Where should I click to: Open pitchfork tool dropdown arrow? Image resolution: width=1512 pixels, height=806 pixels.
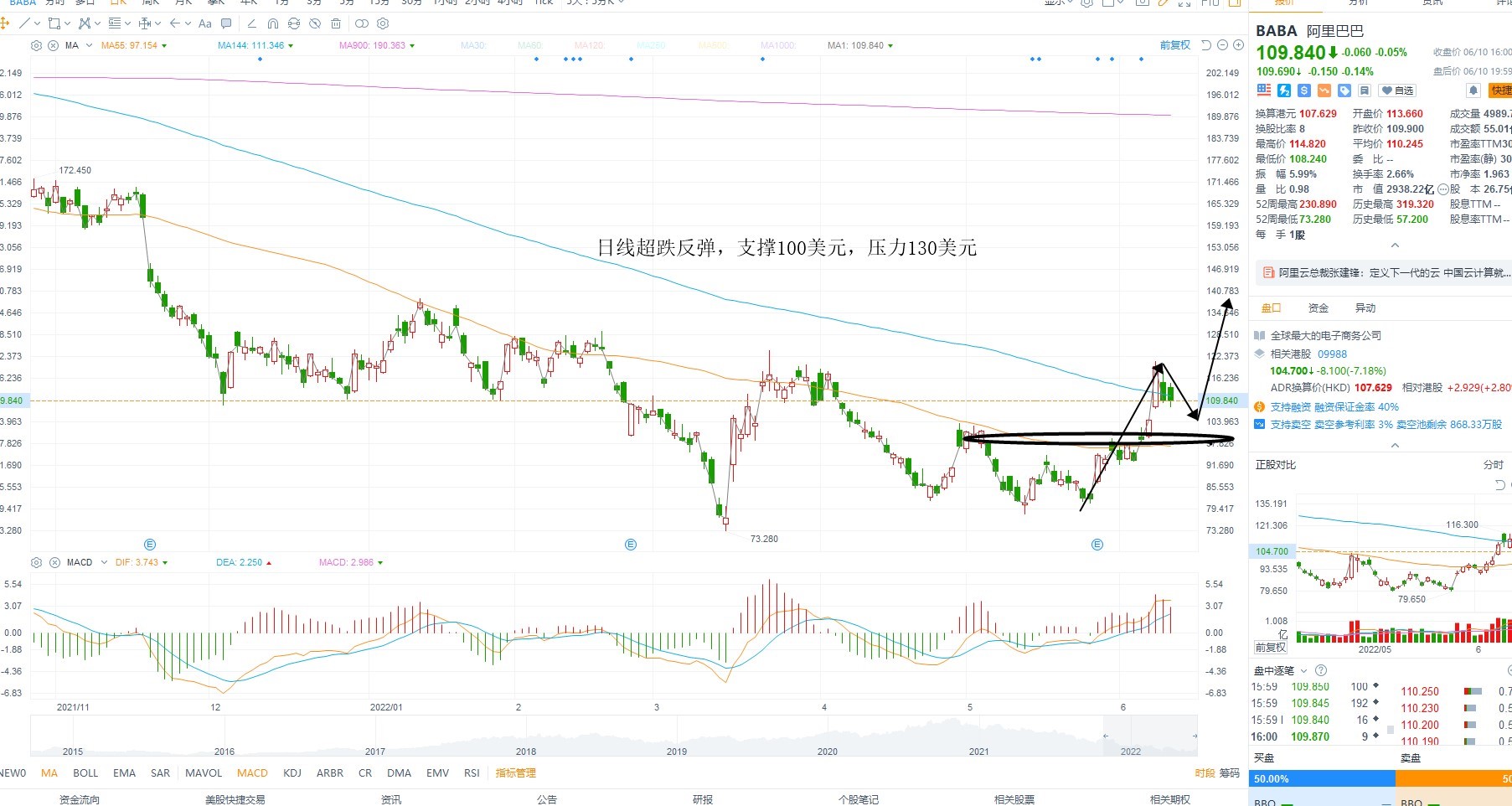pos(97,23)
